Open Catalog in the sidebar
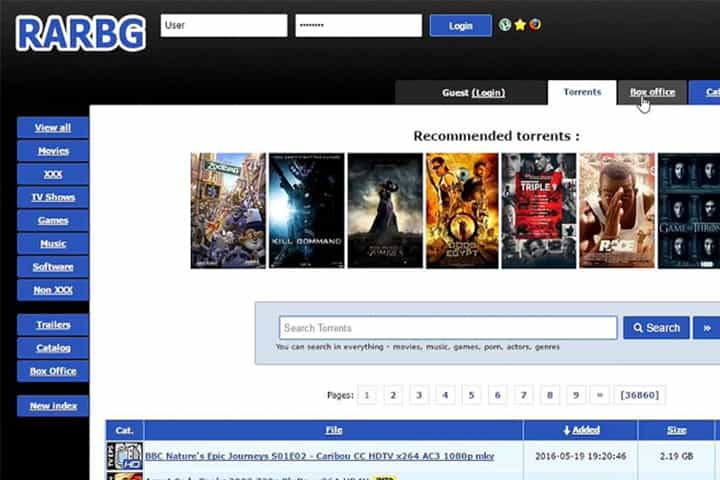Image resolution: width=720 pixels, height=480 pixels. click(x=53, y=348)
